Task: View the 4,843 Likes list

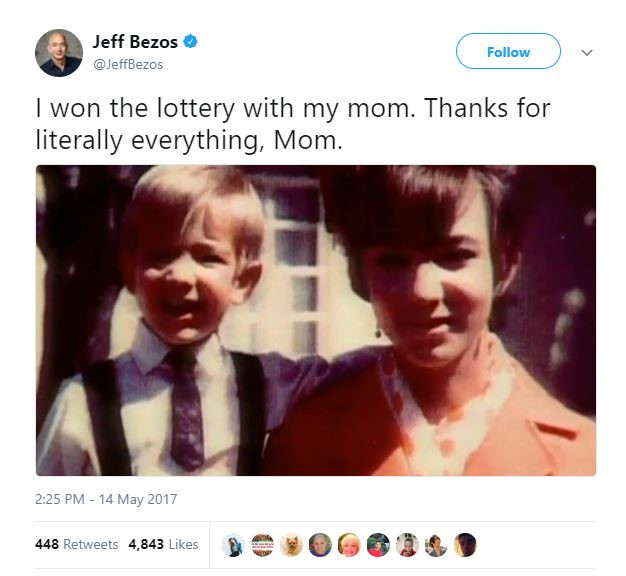Action: [163, 544]
